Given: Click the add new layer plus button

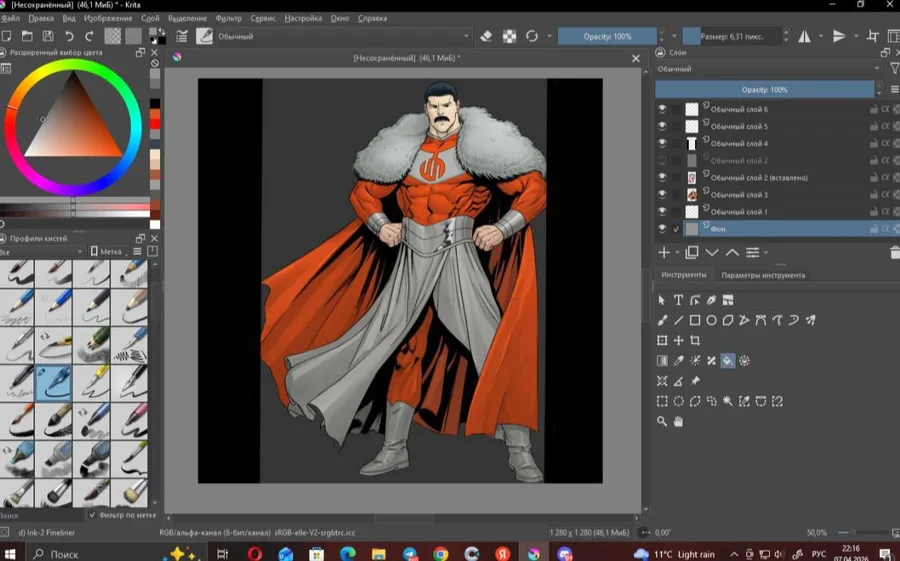Looking at the screenshot, I should (663, 253).
